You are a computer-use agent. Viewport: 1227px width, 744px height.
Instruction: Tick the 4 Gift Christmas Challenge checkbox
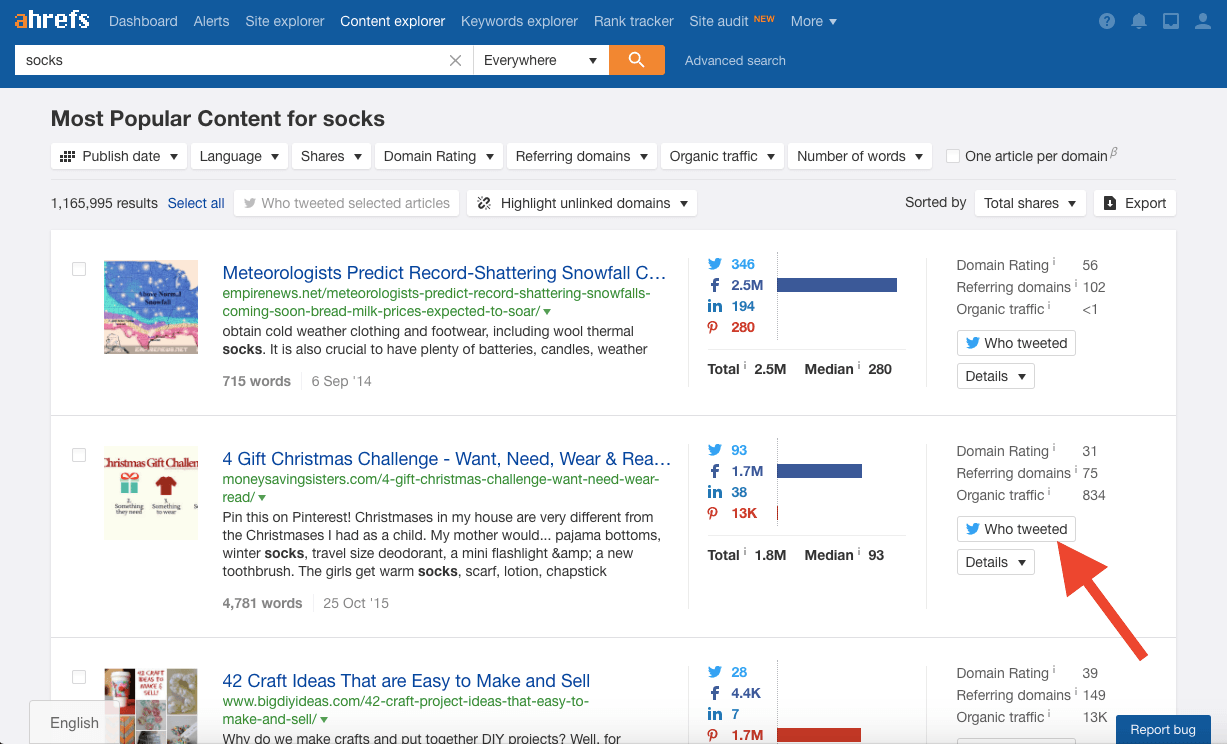[x=79, y=455]
